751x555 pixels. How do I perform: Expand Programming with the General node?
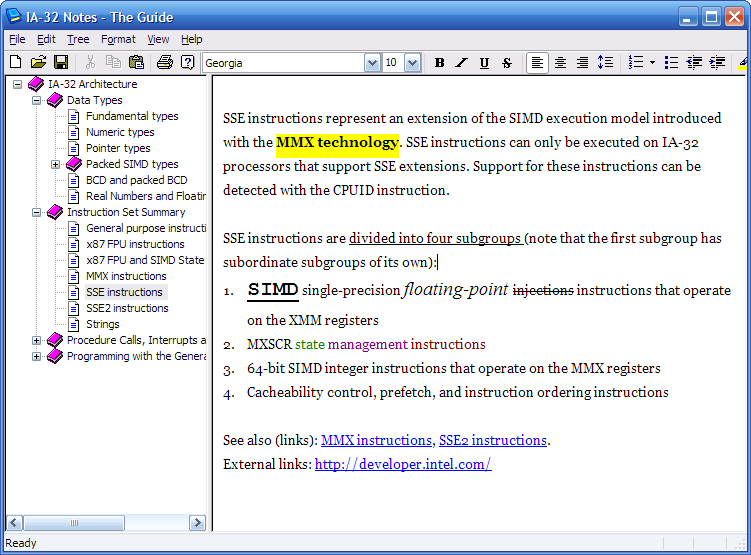(x=36, y=357)
